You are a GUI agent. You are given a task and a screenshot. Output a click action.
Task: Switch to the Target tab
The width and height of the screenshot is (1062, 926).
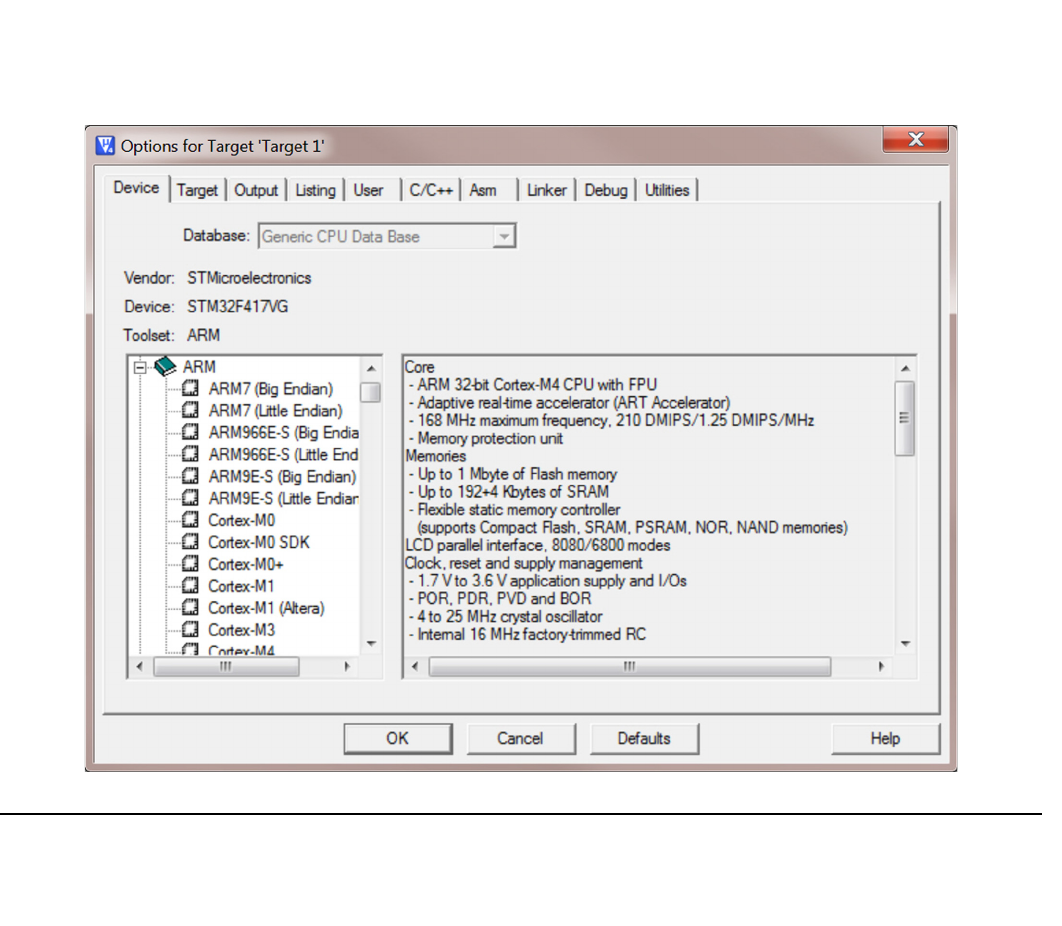[x=197, y=190]
